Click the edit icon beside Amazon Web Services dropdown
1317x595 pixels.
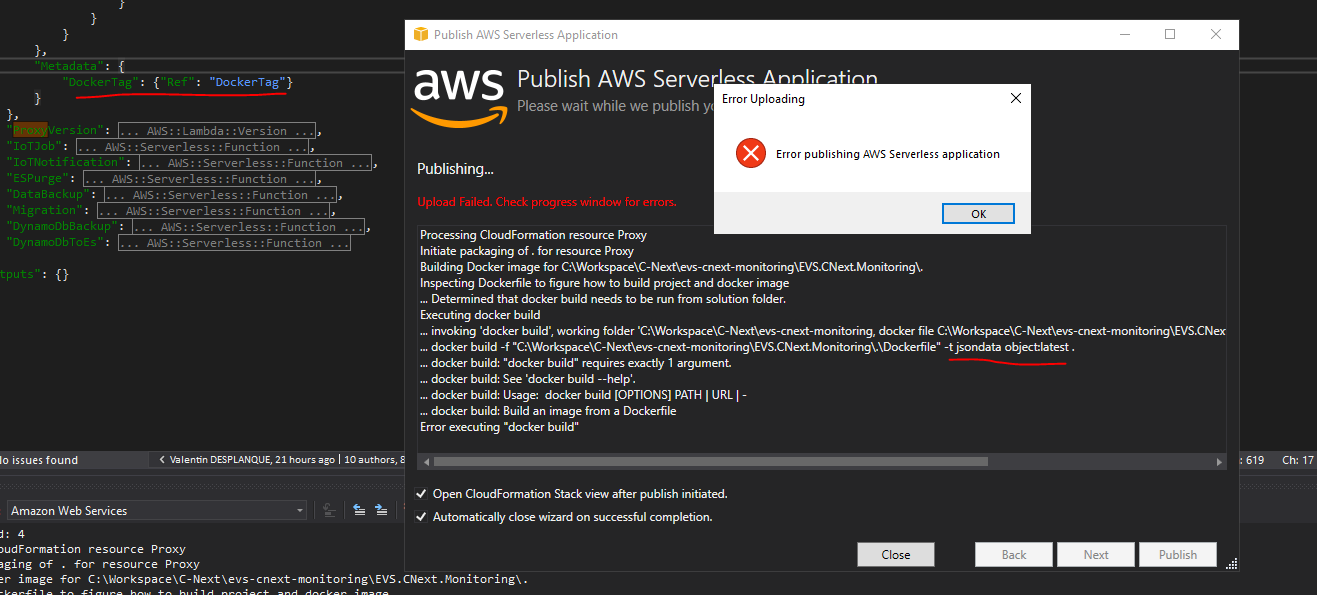pyautogui.click(x=329, y=510)
